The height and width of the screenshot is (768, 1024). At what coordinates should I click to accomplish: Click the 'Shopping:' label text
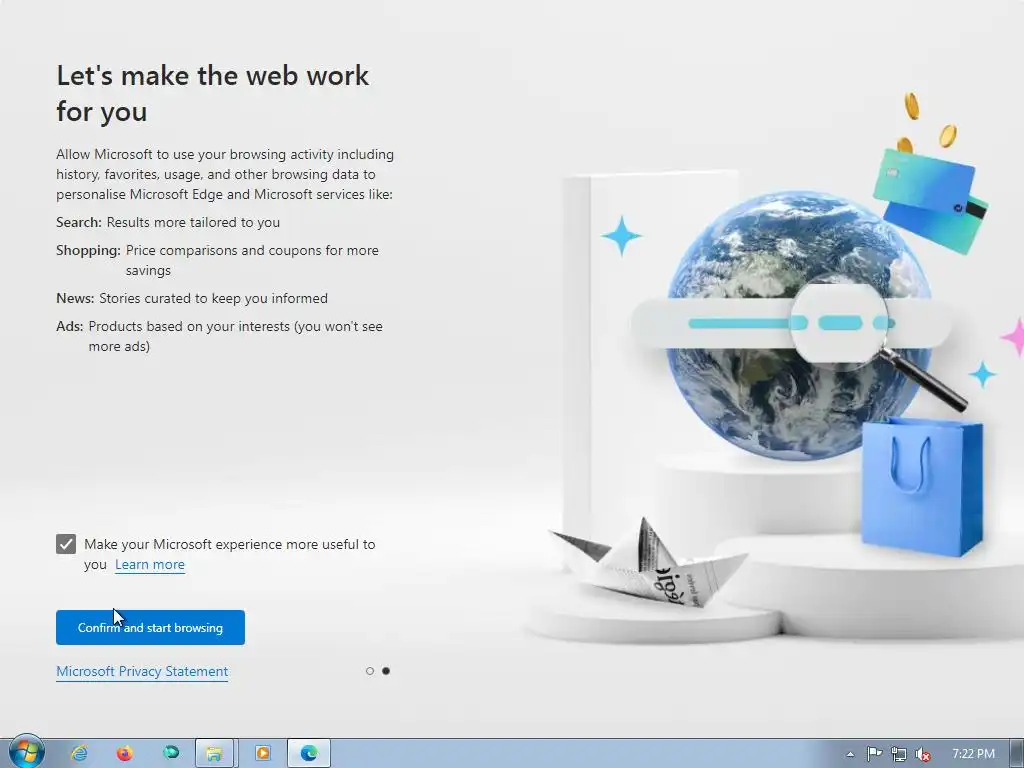pos(88,250)
